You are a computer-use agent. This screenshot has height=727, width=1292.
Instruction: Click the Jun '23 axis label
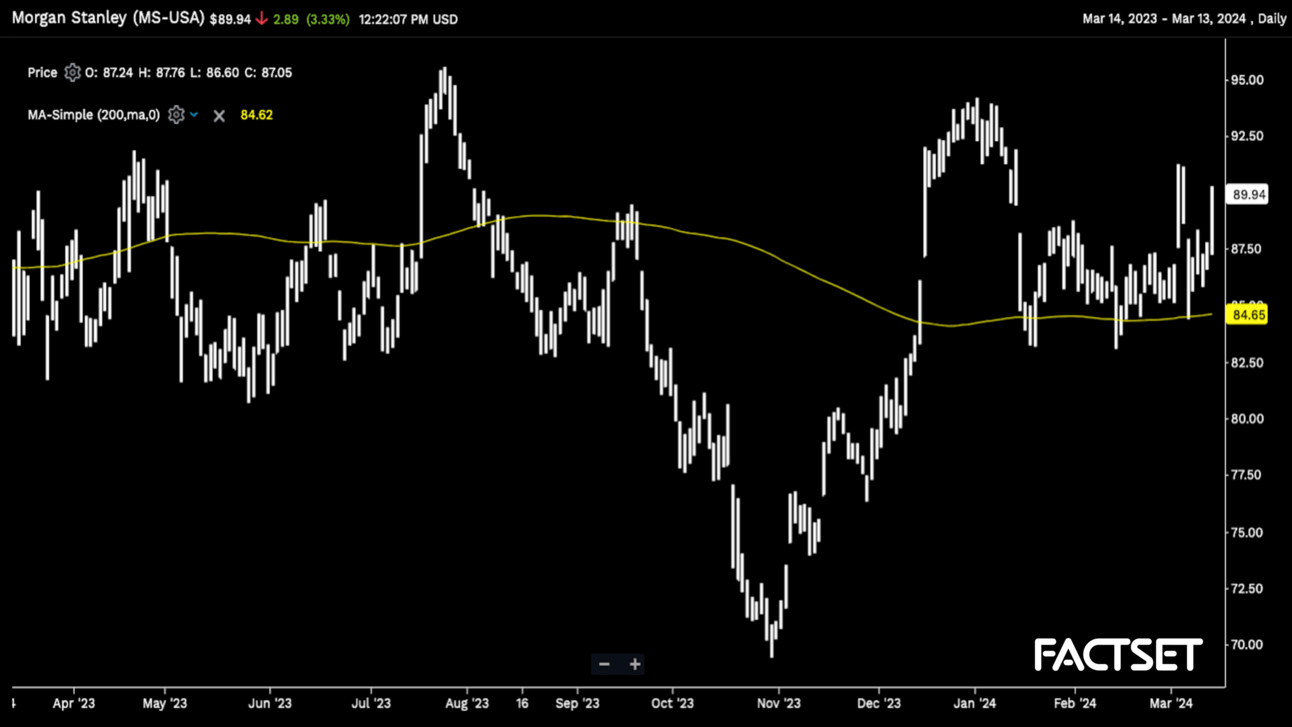[x=270, y=703]
